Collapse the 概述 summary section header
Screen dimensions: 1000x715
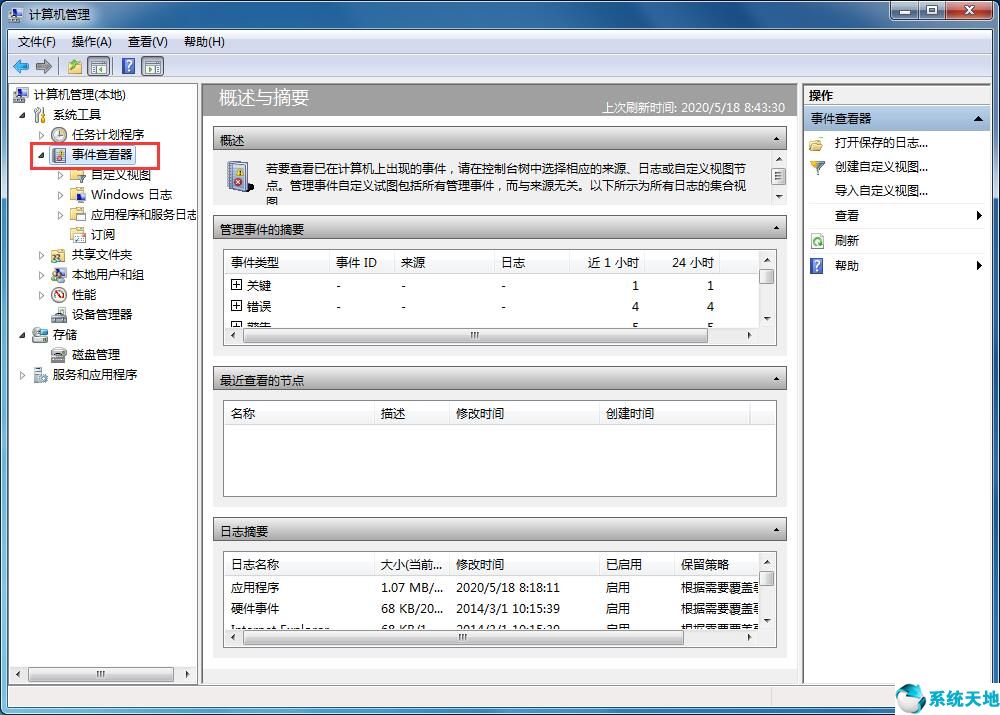click(777, 139)
